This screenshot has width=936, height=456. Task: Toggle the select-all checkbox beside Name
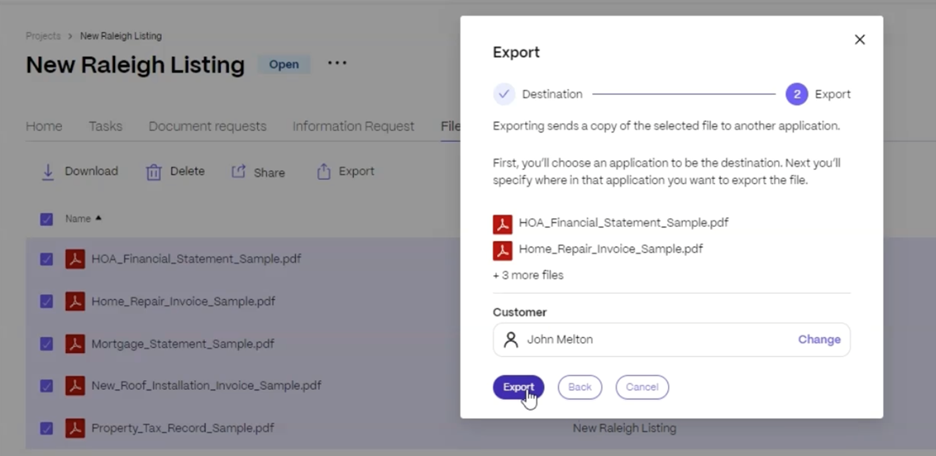(x=47, y=219)
